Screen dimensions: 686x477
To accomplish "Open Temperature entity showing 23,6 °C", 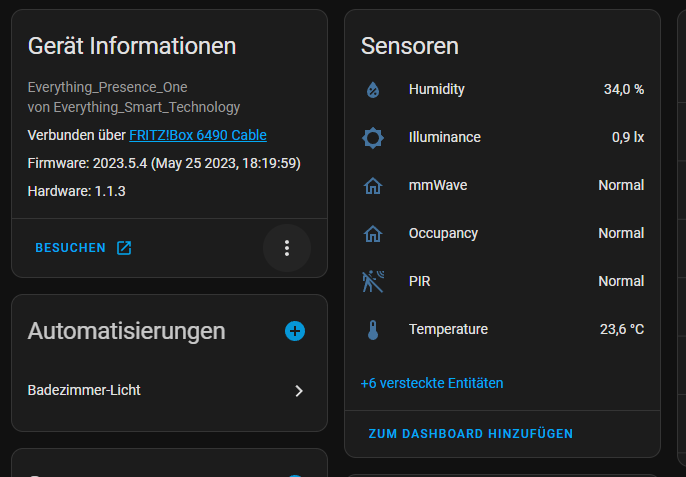I will [x=502, y=330].
